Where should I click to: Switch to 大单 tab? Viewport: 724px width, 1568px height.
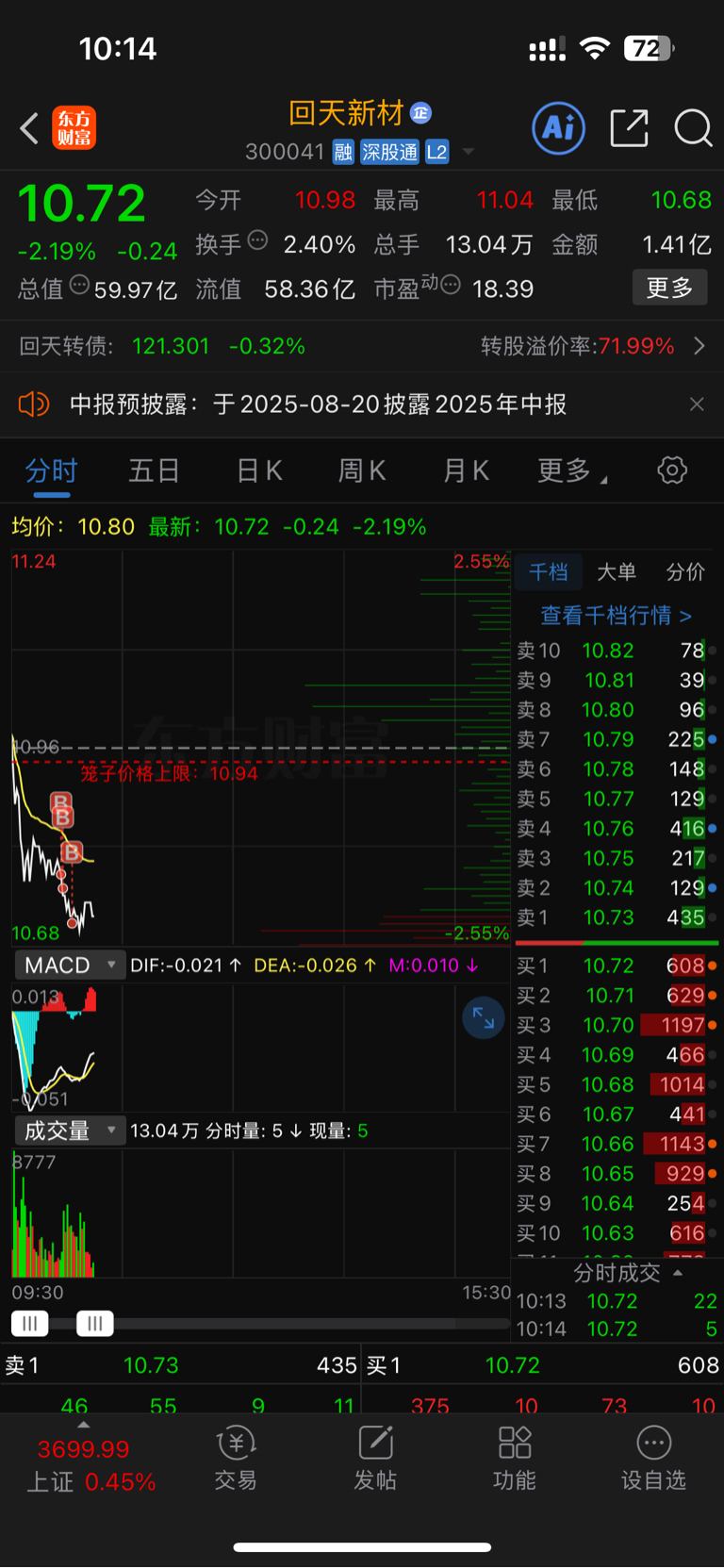coord(617,572)
